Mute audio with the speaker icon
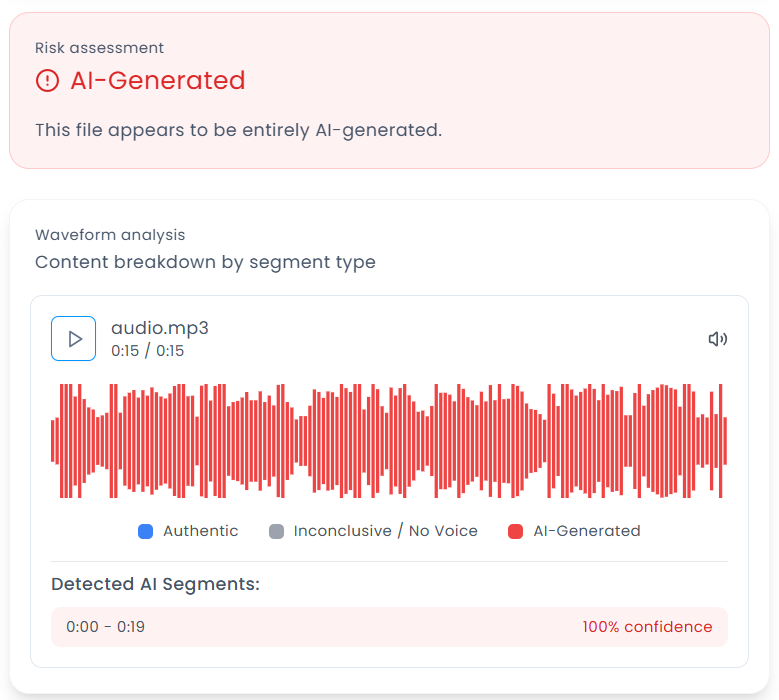779x700 pixels. point(717,339)
